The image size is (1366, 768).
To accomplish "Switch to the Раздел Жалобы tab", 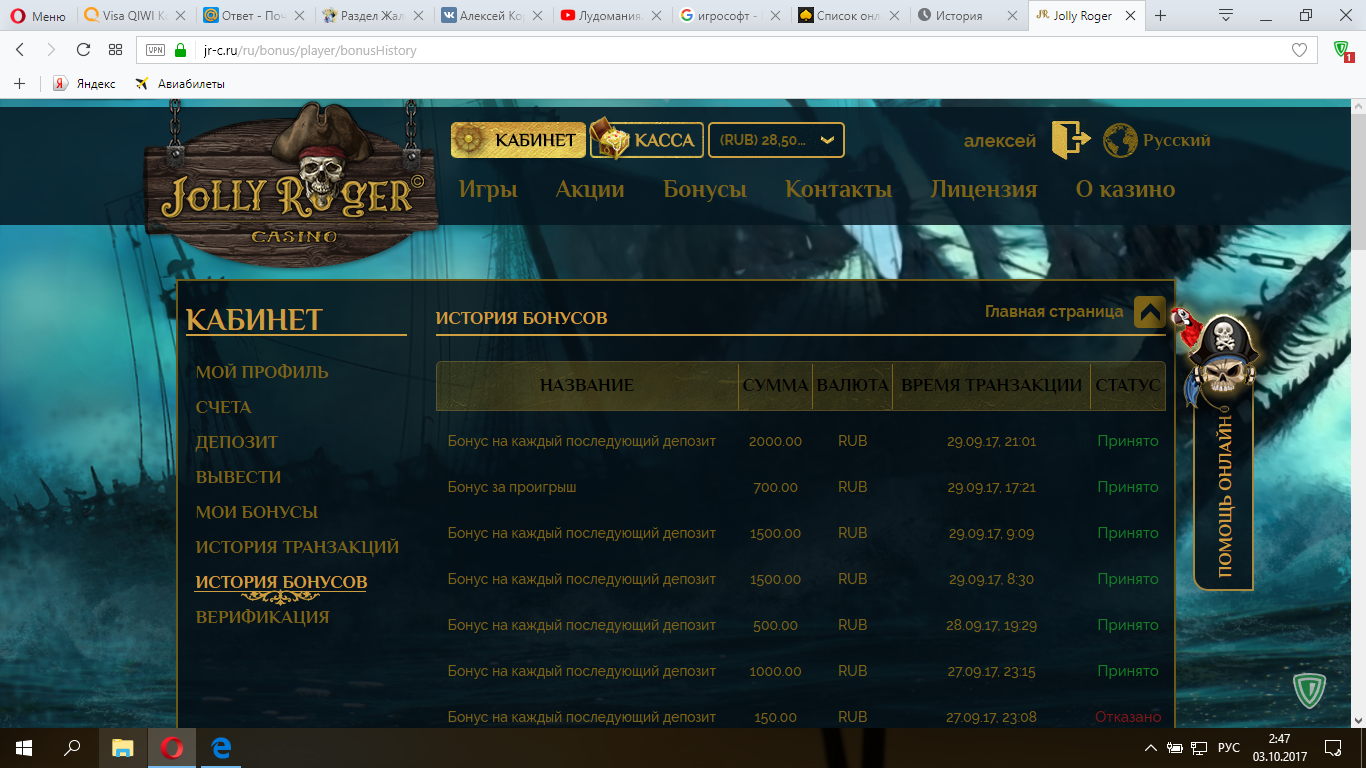I will (x=372, y=16).
